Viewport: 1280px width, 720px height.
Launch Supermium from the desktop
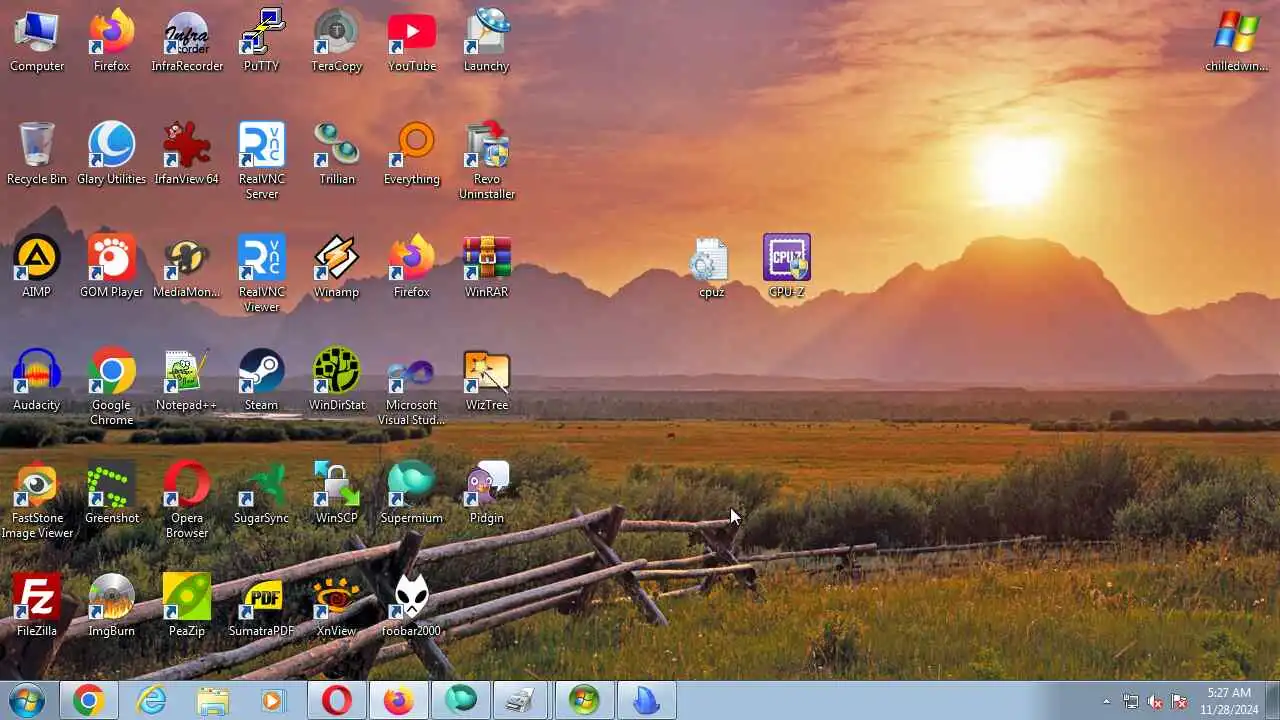tap(412, 493)
